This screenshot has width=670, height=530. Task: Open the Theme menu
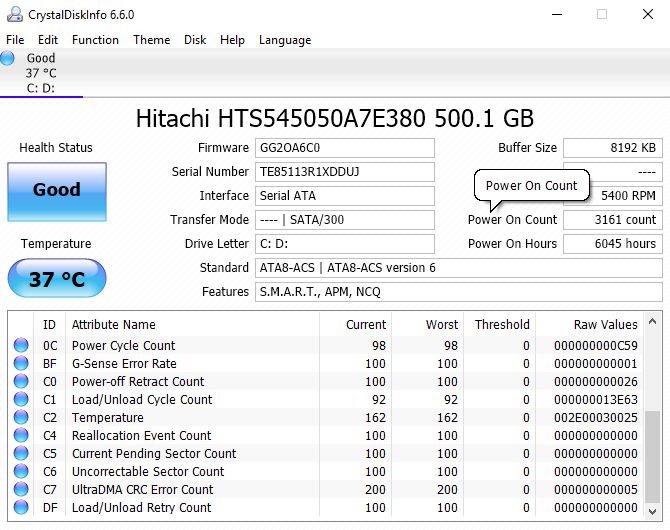click(152, 40)
